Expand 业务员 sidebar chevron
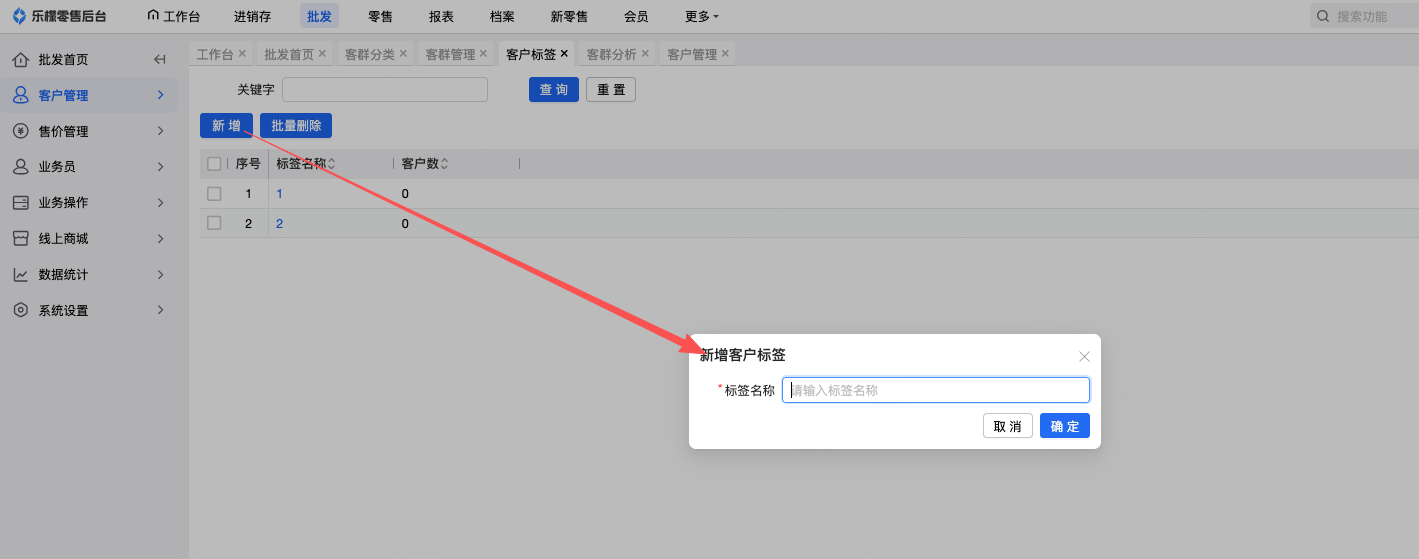The height and width of the screenshot is (559, 1419). tap(160, 167)
